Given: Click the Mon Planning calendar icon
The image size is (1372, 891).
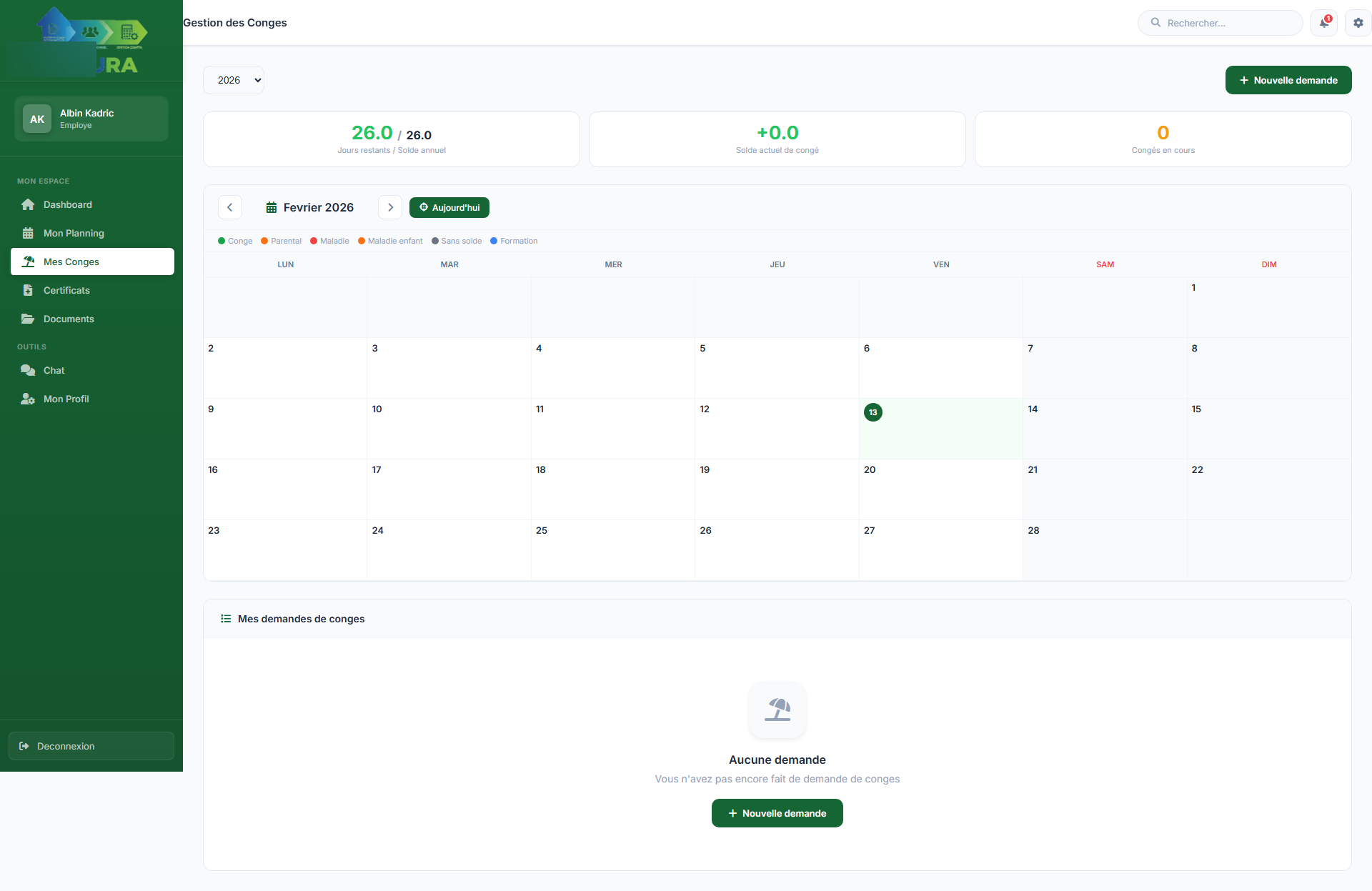Looking at the screenshot, I should [x=28, y=234].
